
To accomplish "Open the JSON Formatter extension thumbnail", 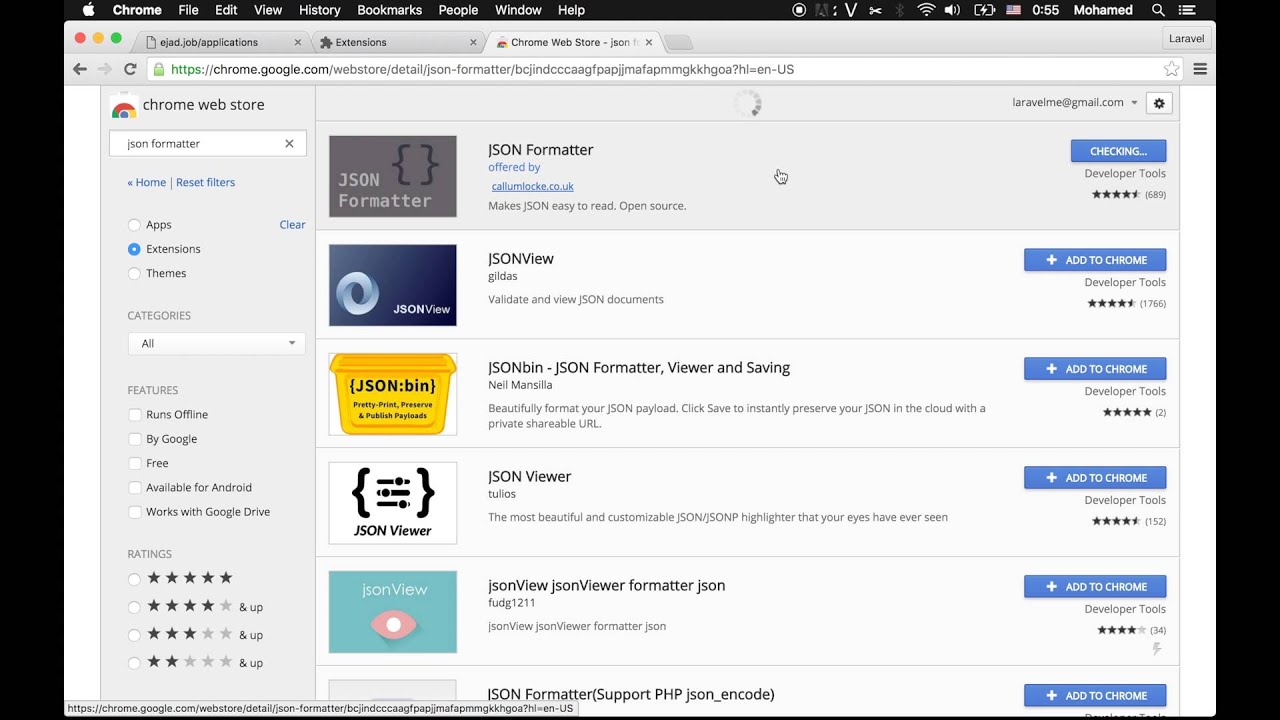I will click(x=393, y=177).
